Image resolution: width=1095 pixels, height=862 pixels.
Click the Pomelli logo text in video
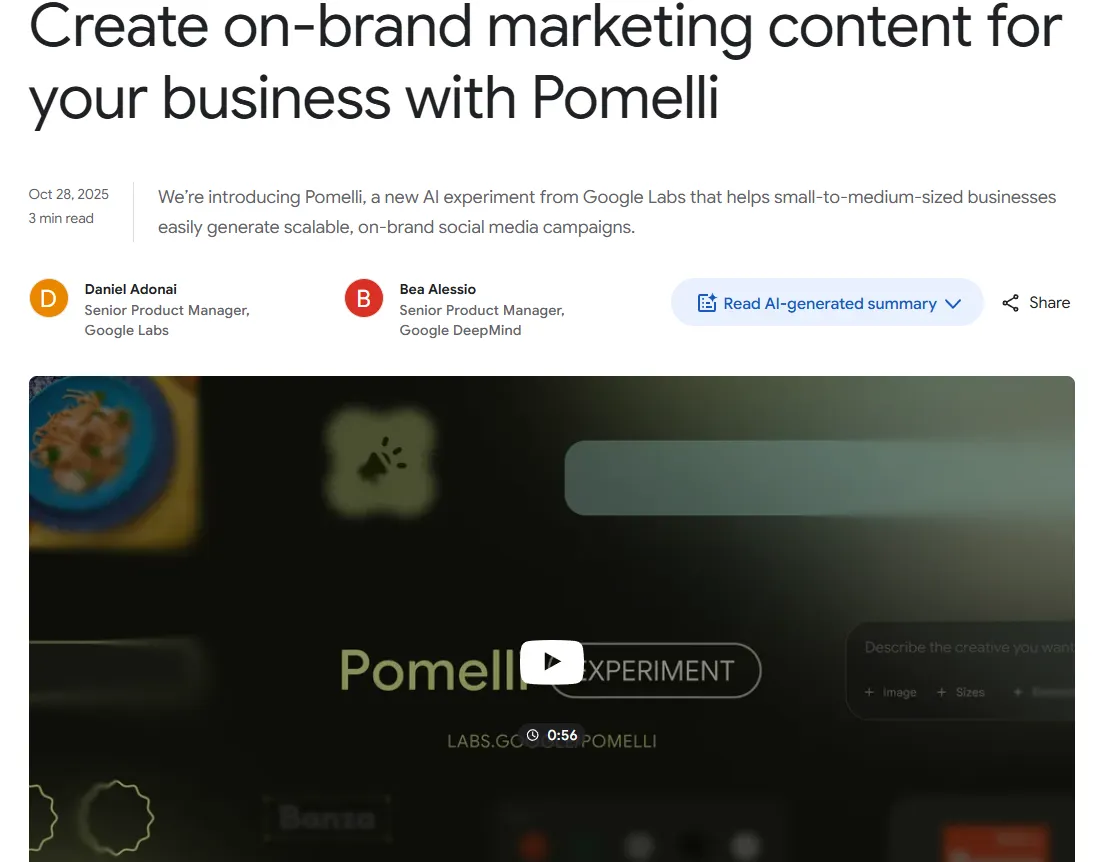click(431, 670)
